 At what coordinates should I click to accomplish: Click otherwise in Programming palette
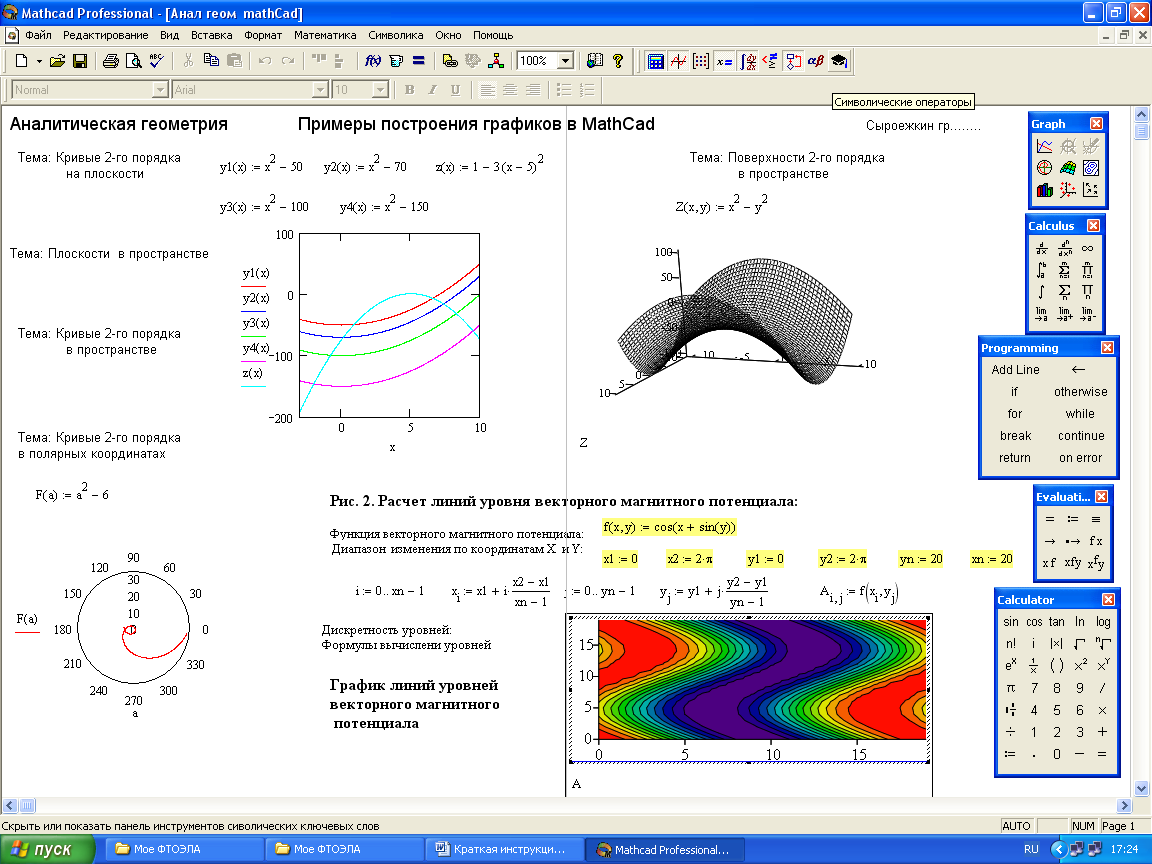click(x=1080, y=392)
